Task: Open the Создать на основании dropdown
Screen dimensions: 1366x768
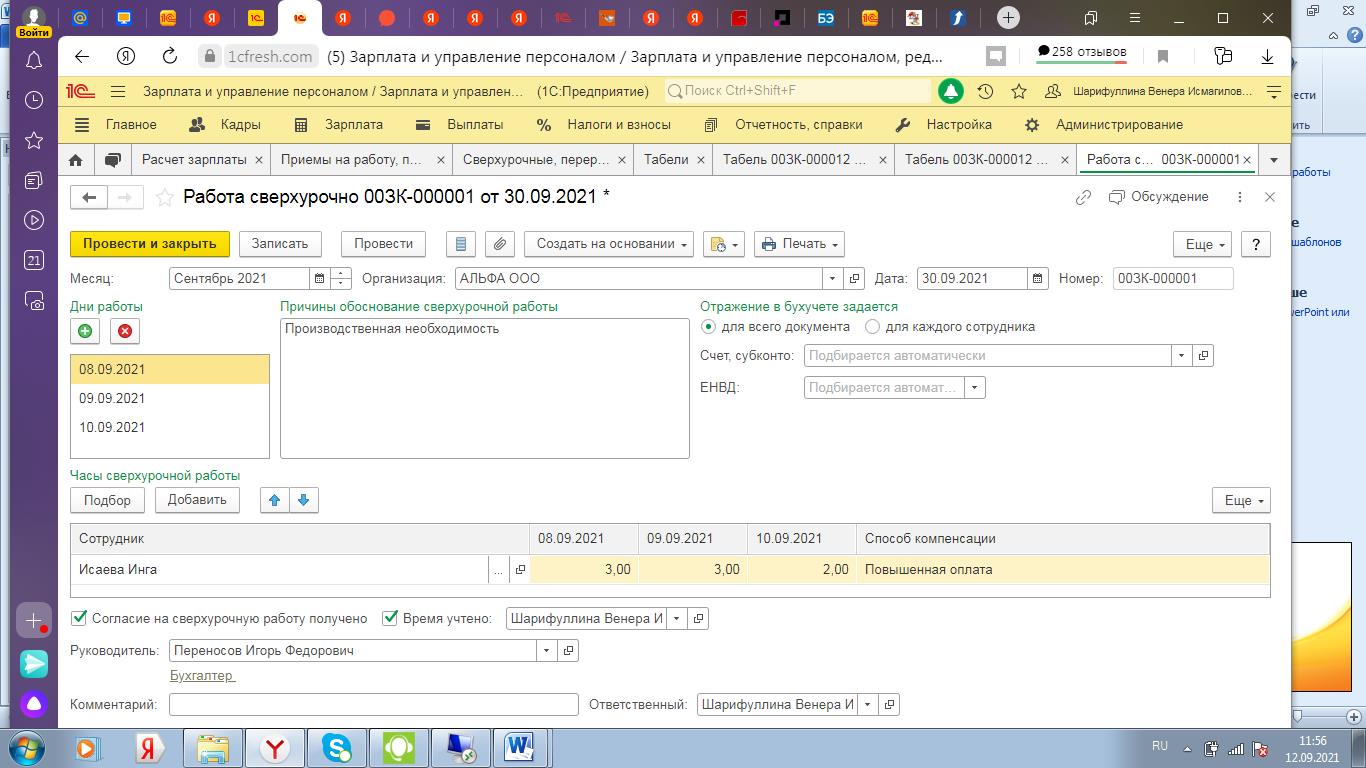Action: pyautogui.click(x=608, y=244)
